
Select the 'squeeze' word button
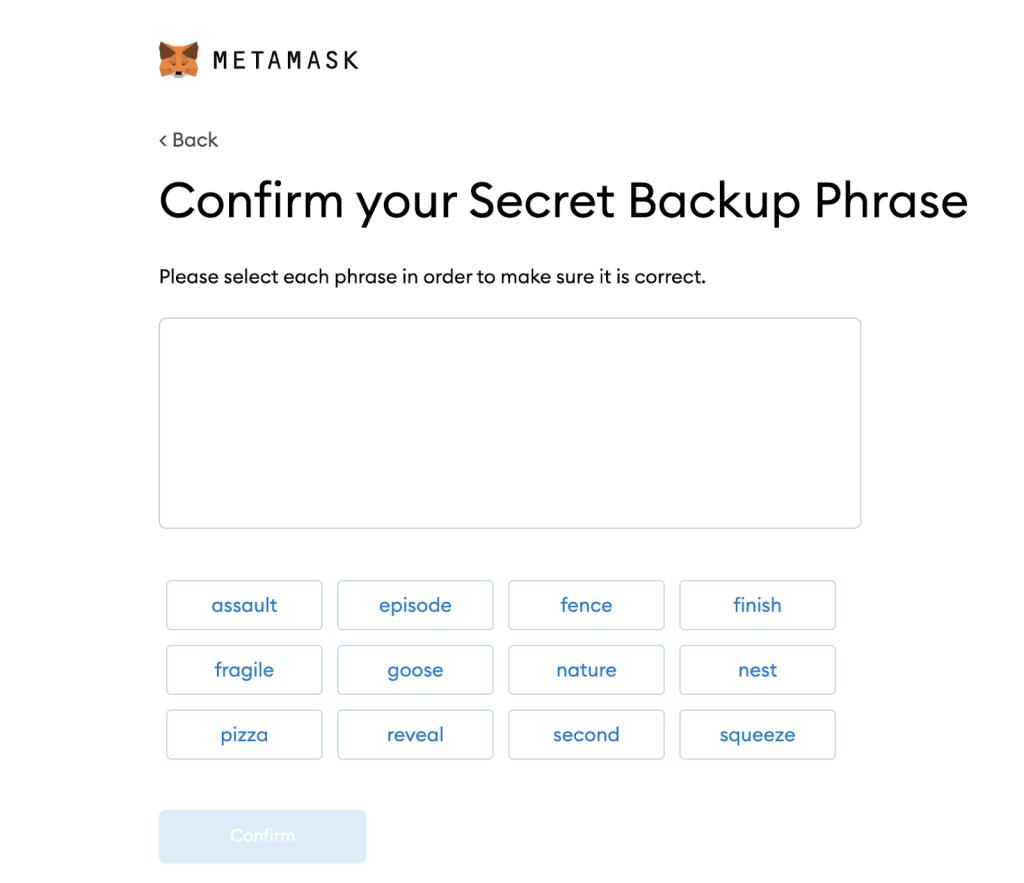[x=757, y=735]
